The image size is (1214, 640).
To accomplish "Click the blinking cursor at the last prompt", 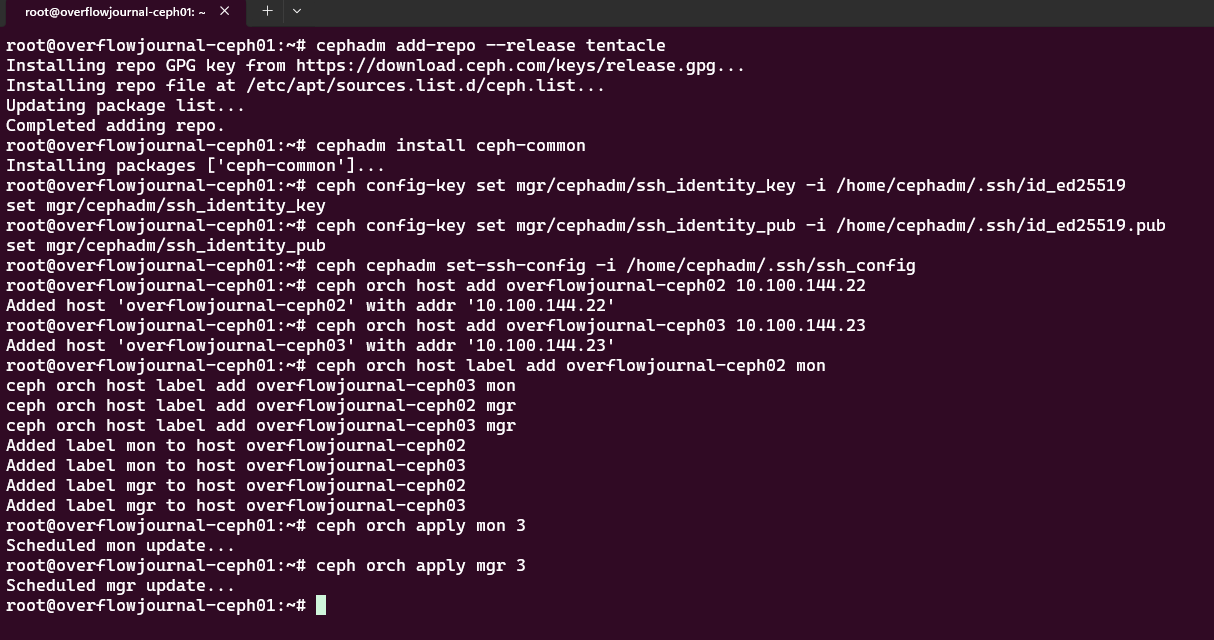I will tap(321, 605).
